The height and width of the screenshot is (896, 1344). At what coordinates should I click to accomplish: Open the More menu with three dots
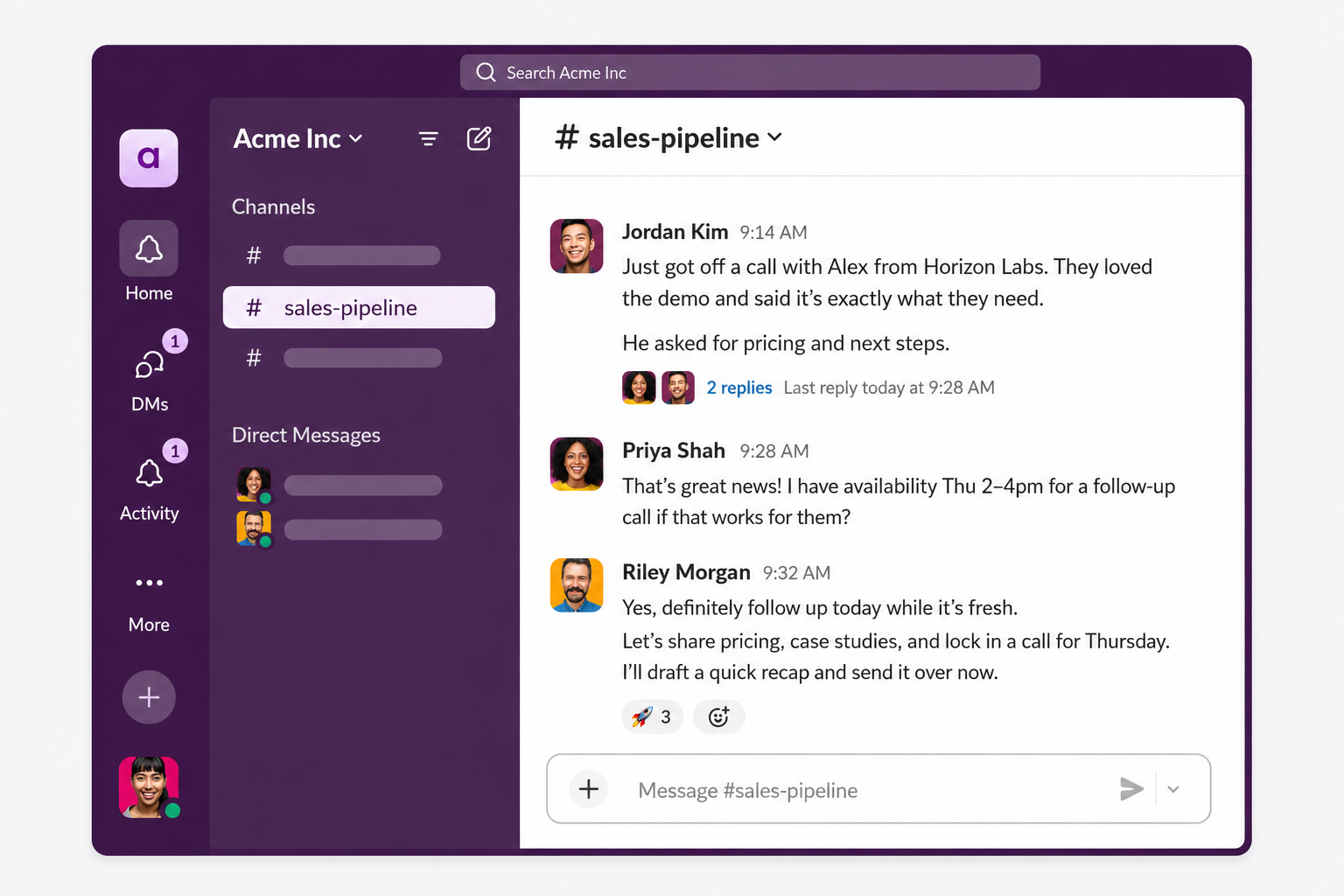149,603
